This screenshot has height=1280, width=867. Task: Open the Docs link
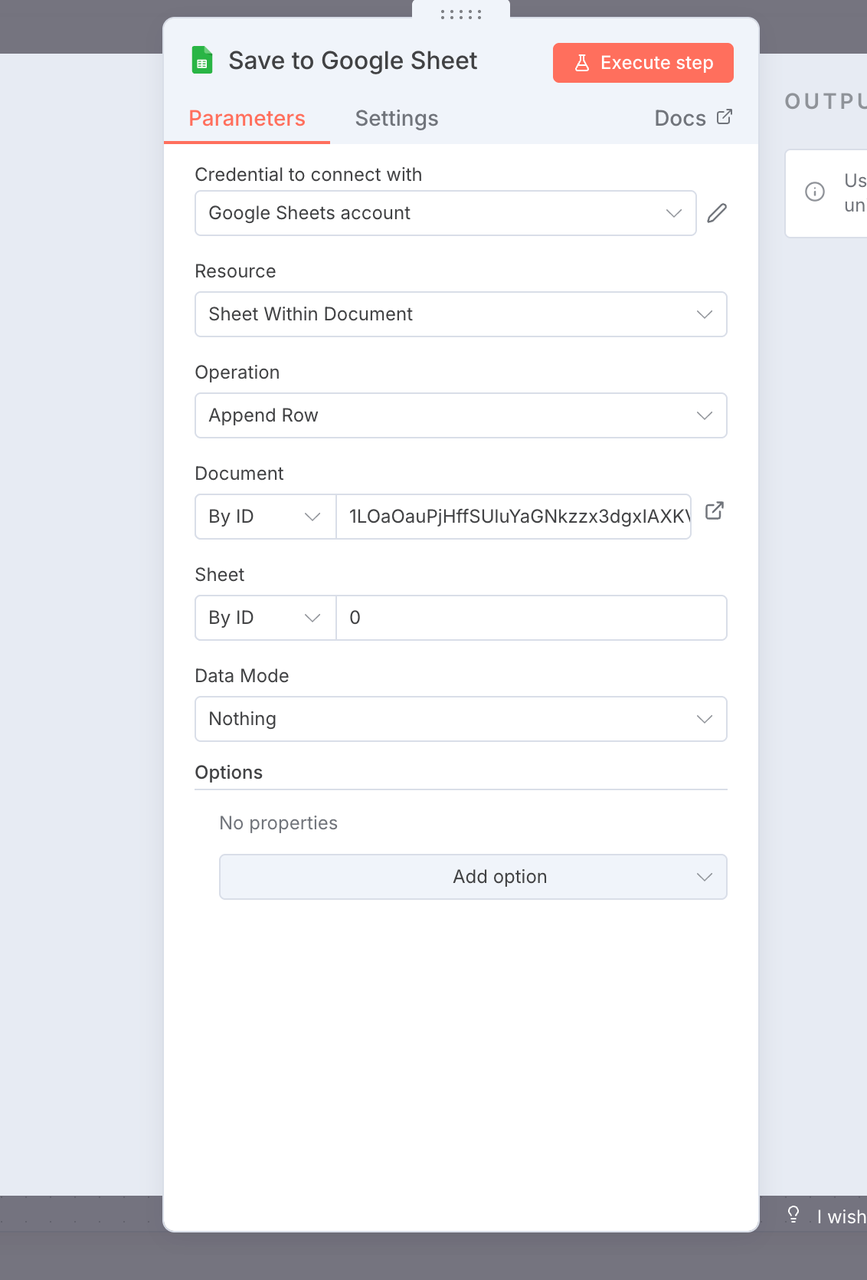(x=678, y=117)
